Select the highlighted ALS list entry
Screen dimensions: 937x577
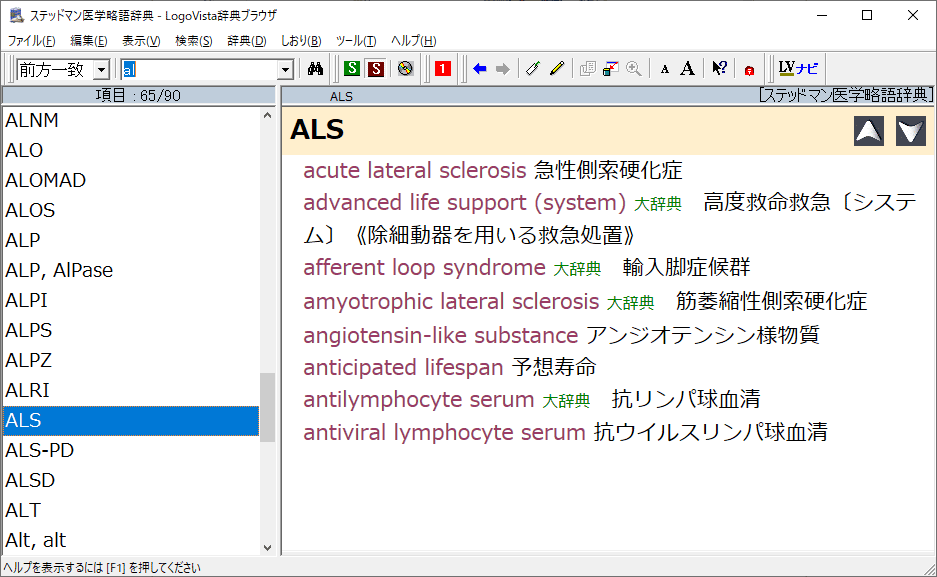pos(131,420)
